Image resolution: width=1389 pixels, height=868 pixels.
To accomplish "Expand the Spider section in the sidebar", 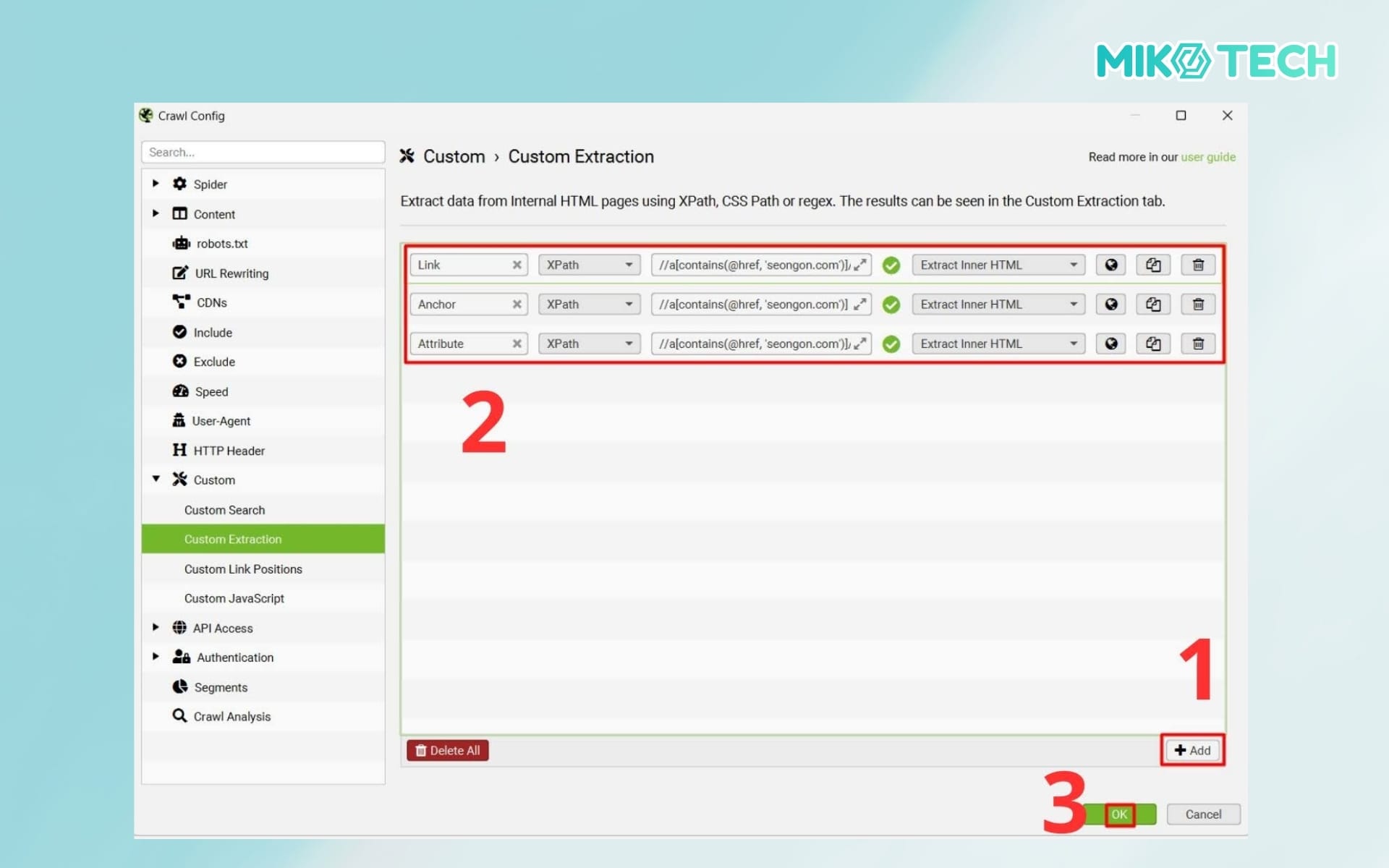I will (156, 184).
